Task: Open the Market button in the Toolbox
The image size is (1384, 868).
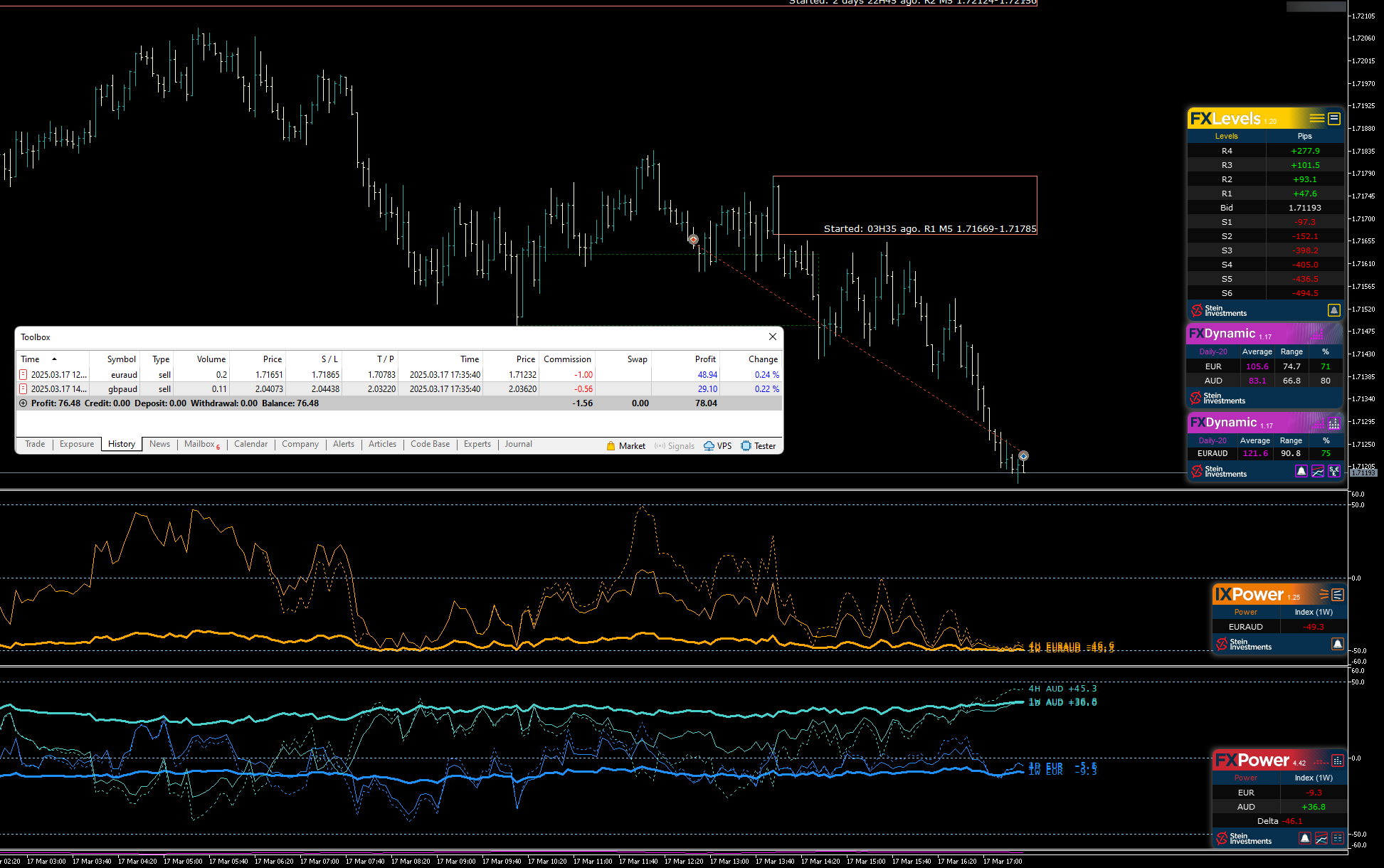Action: click(x=626, y=446)
